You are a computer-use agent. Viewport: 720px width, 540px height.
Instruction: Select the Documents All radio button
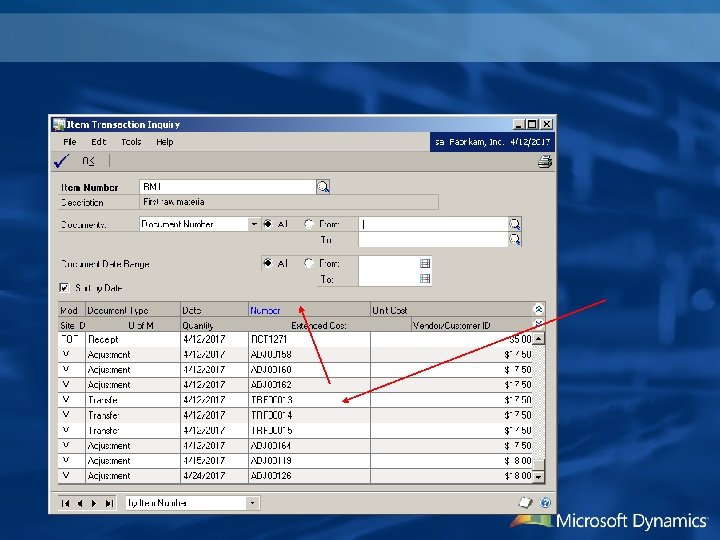(x=268, y=224)
